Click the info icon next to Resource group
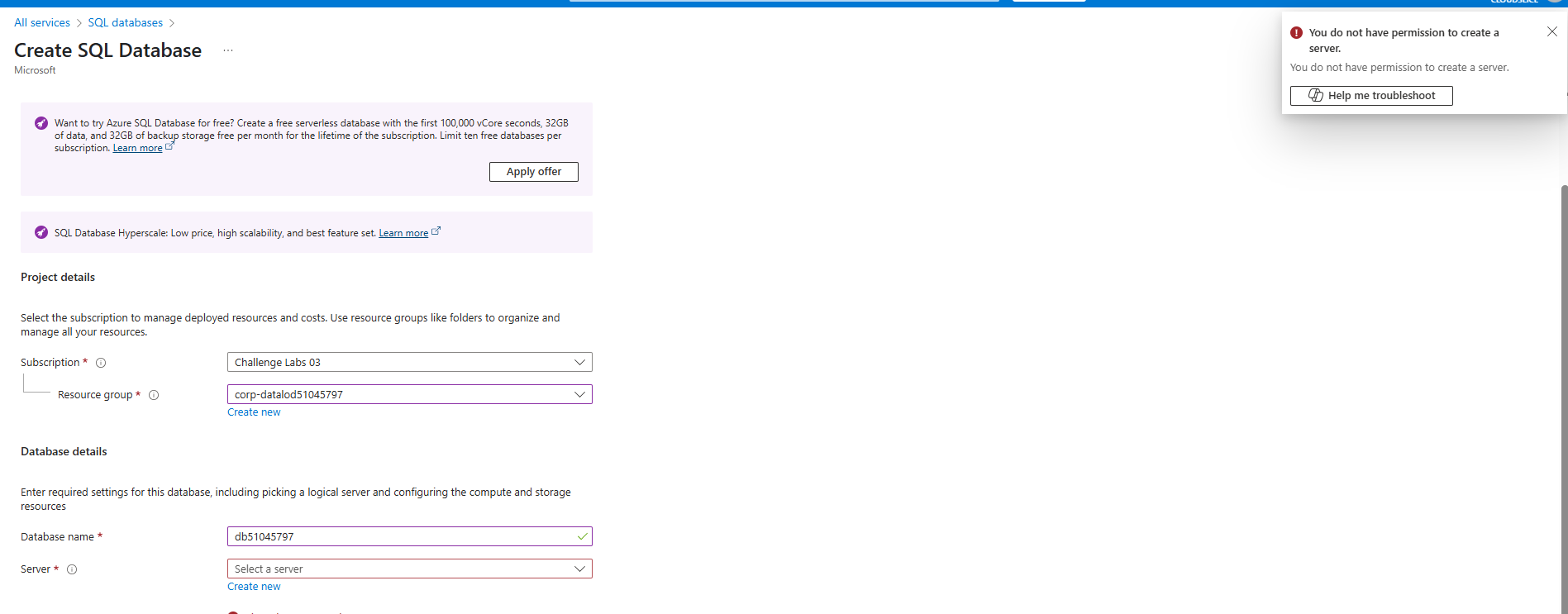The height and width of the screenshot is (614, 1568). coord(154,395)
